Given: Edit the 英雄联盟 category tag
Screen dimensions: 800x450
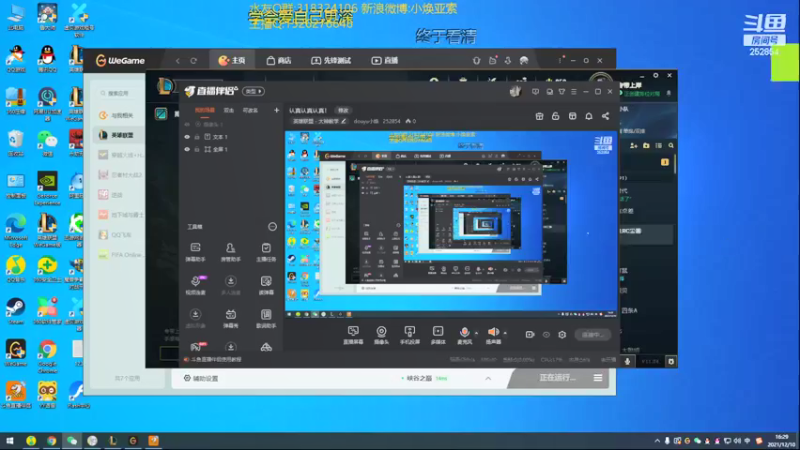Looking at the screenshot, I should coord(319,121).
